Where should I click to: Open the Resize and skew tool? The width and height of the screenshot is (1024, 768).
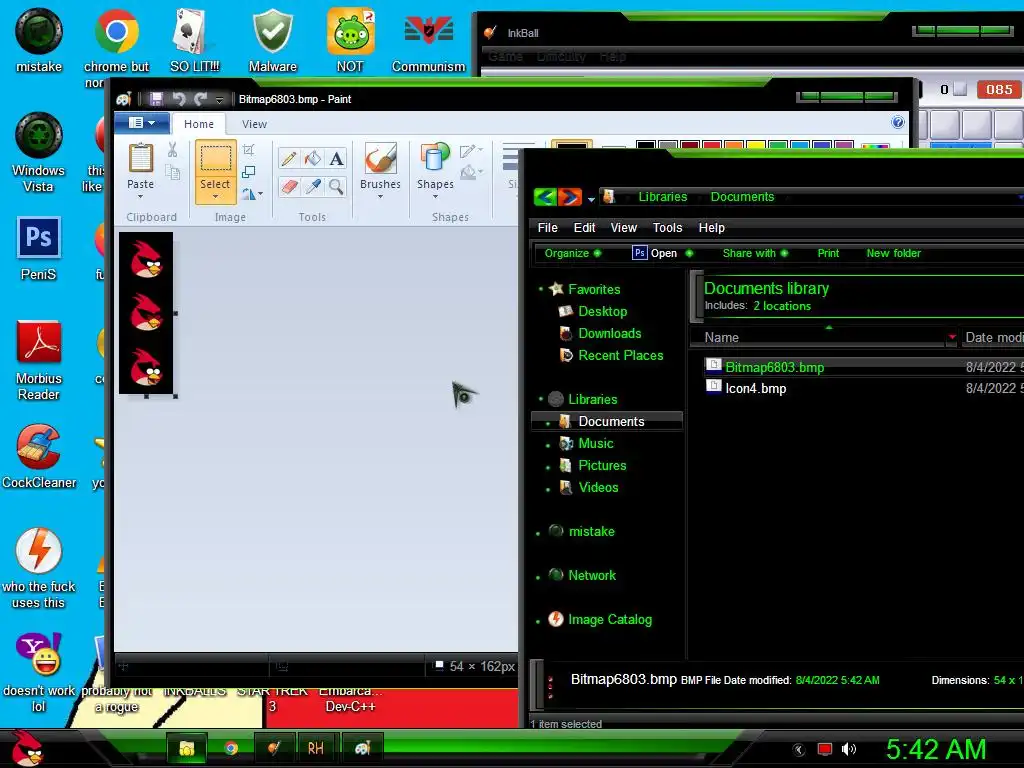click(x=248, y=172)
